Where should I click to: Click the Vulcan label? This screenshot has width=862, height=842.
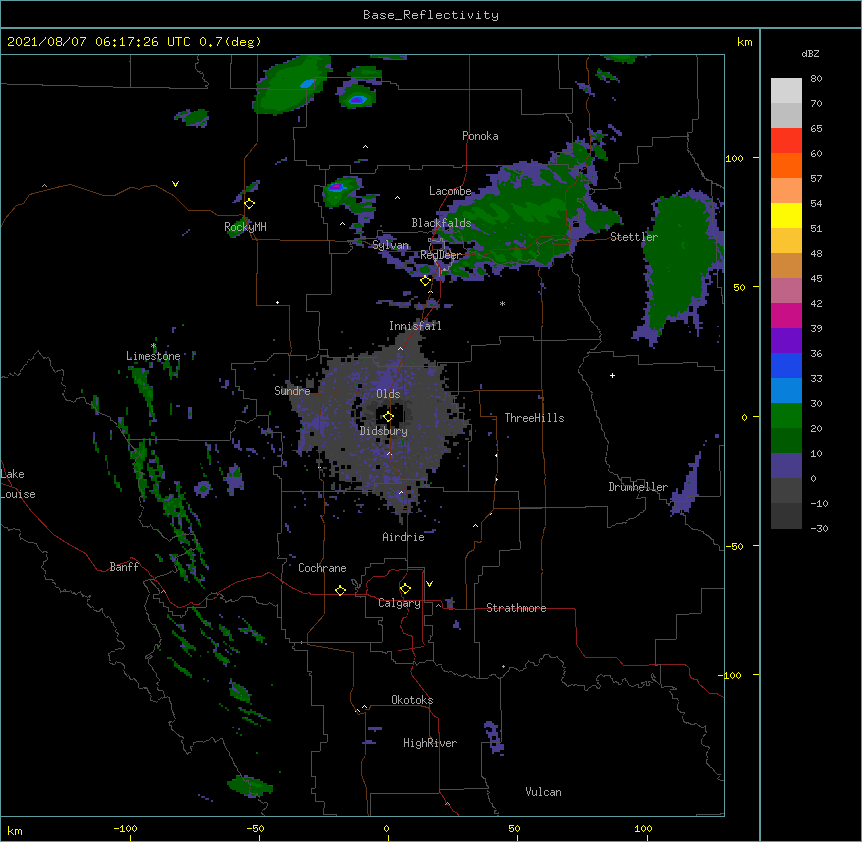click(x=543, y=792)
